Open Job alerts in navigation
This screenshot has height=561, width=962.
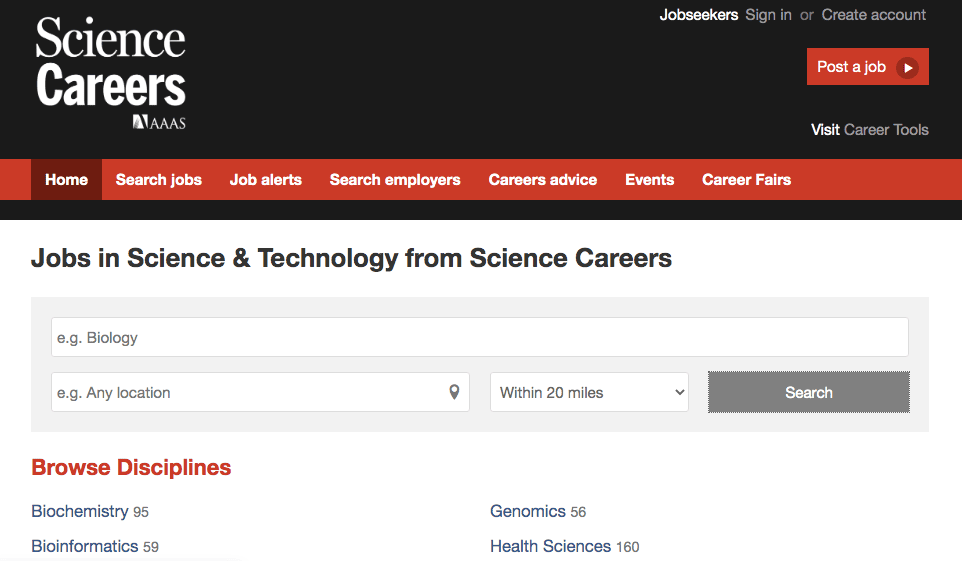[265, 180]
